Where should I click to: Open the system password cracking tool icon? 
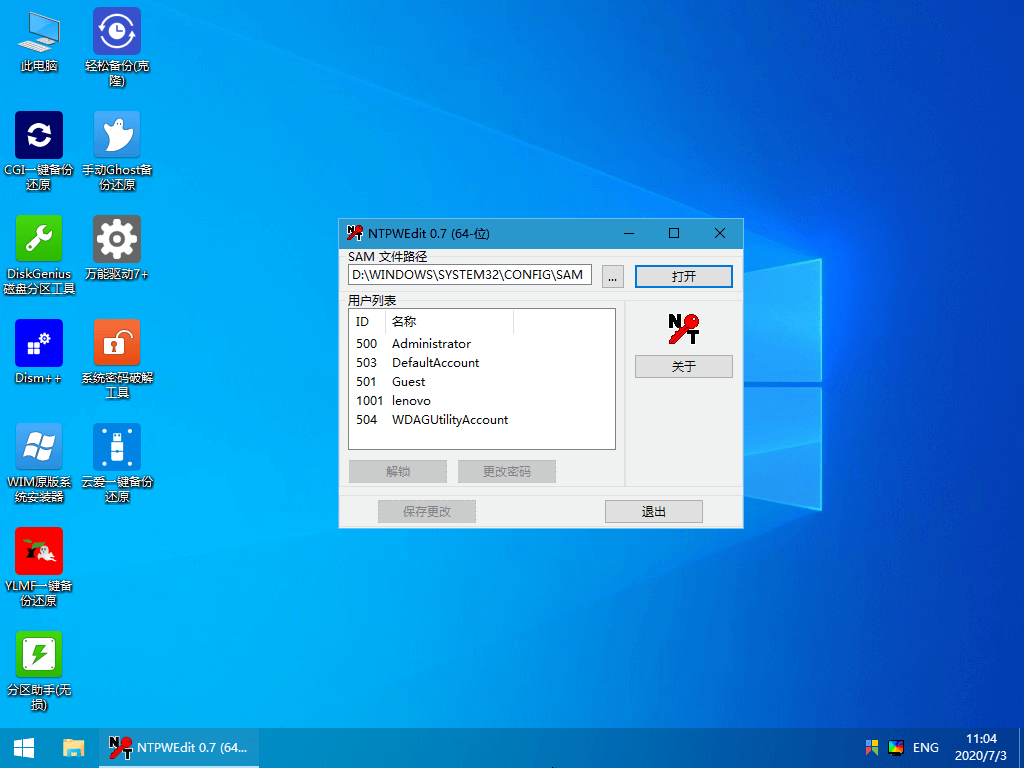[x=117, y=344]
